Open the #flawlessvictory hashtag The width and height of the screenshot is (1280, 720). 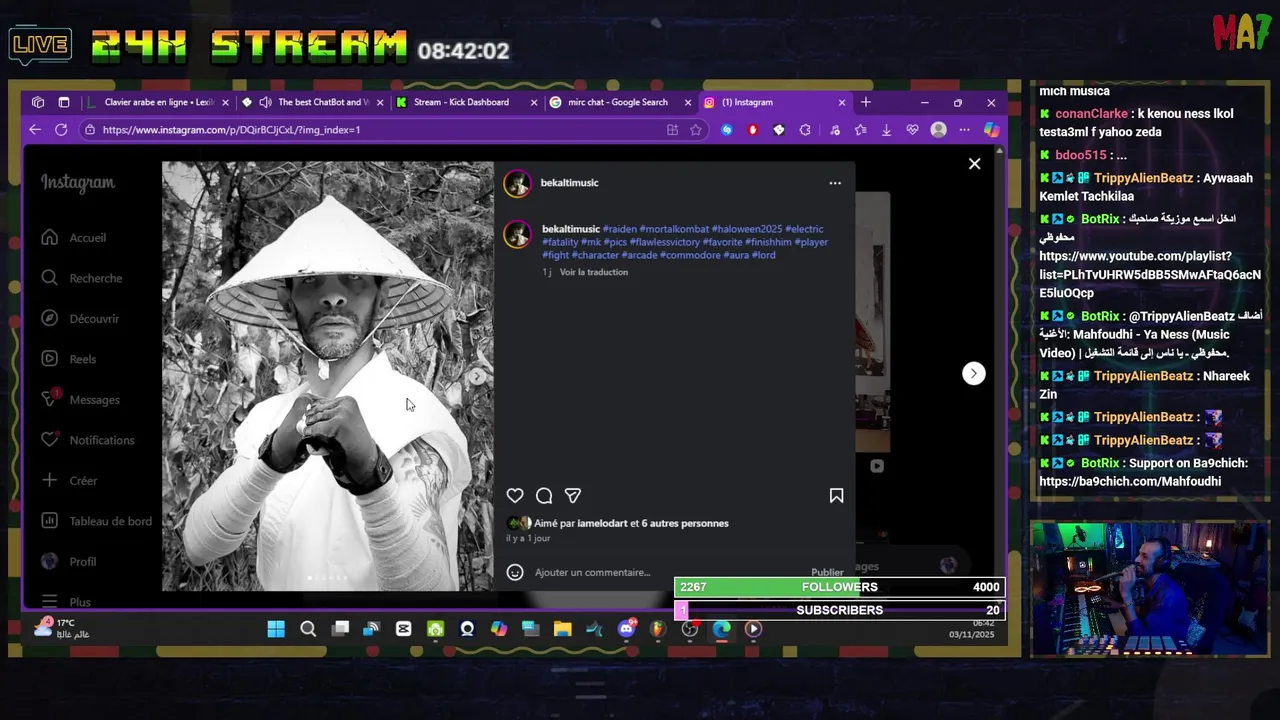[664, 242]
